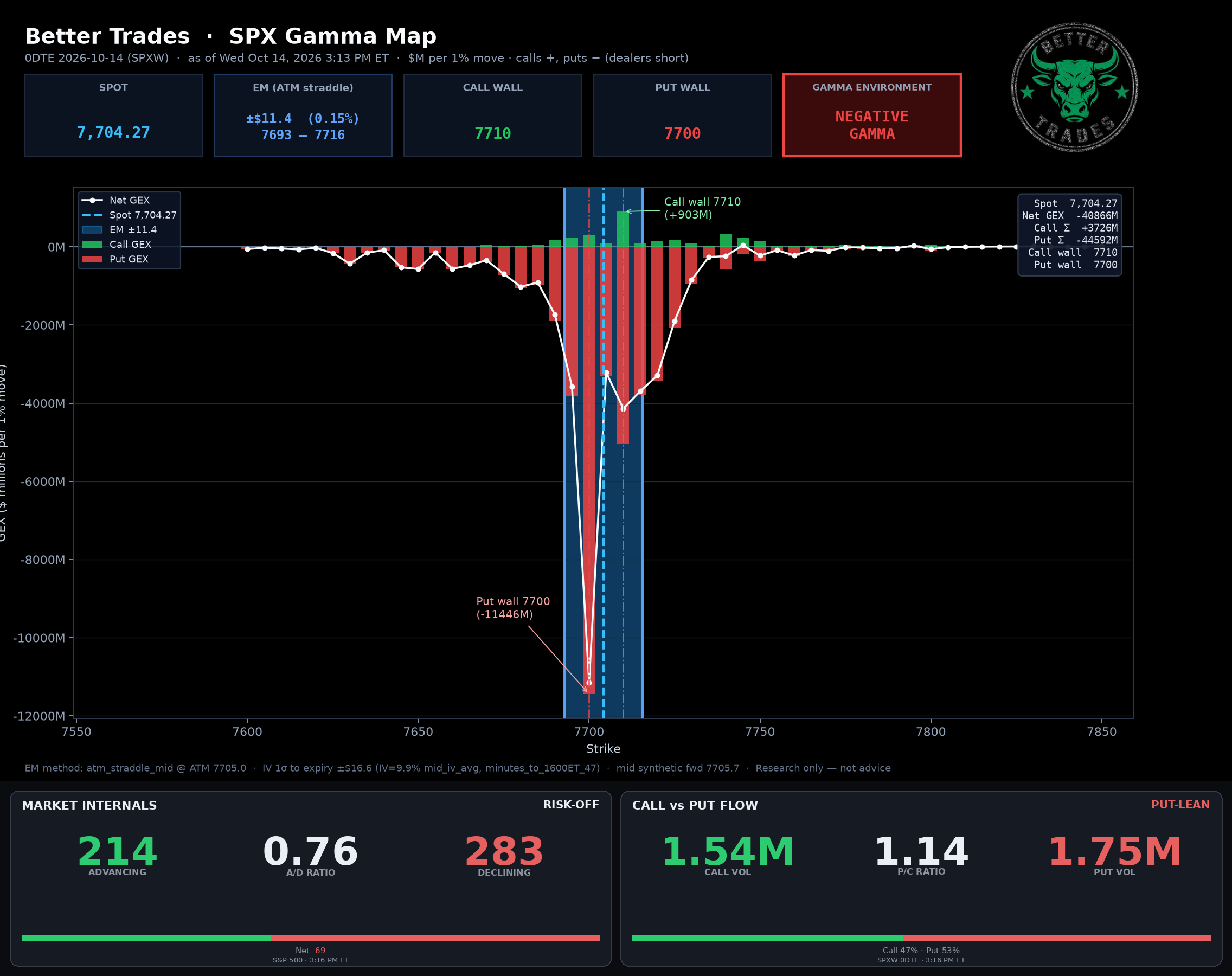Click the Net GEX legend line marker
1232x976 pixels.
92,201
